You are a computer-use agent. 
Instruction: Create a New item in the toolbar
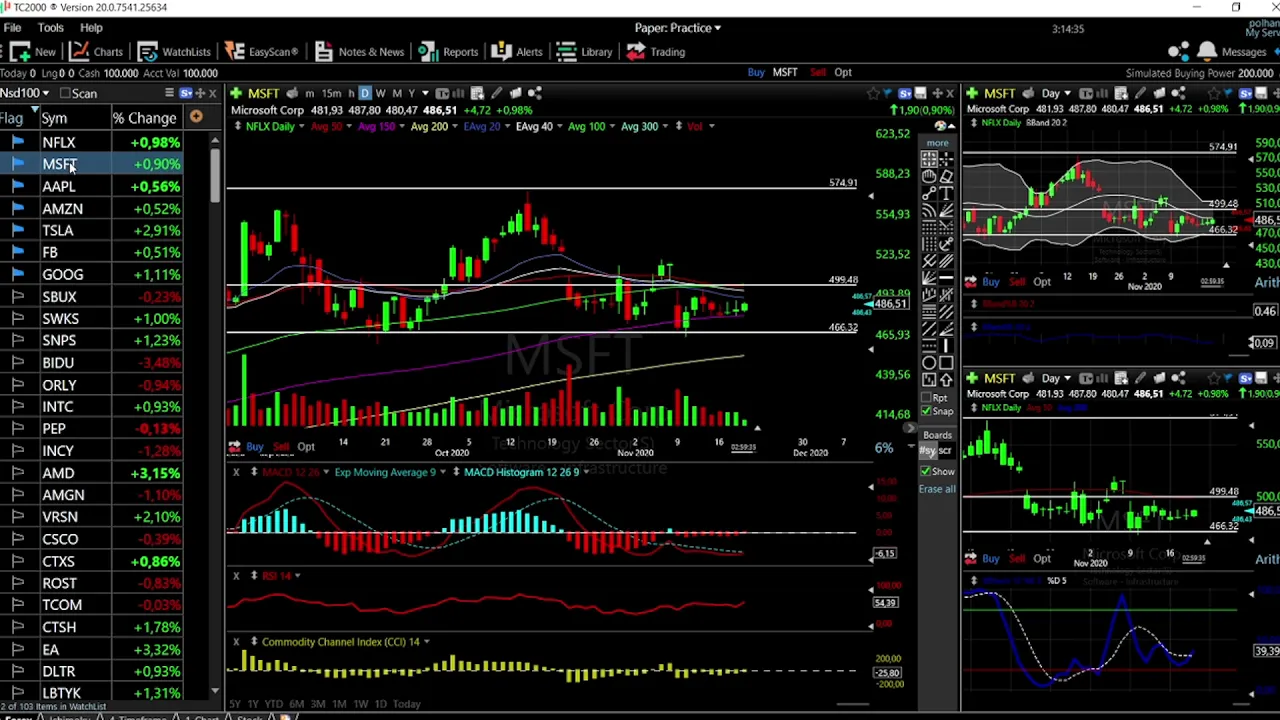tap(33, 52)
